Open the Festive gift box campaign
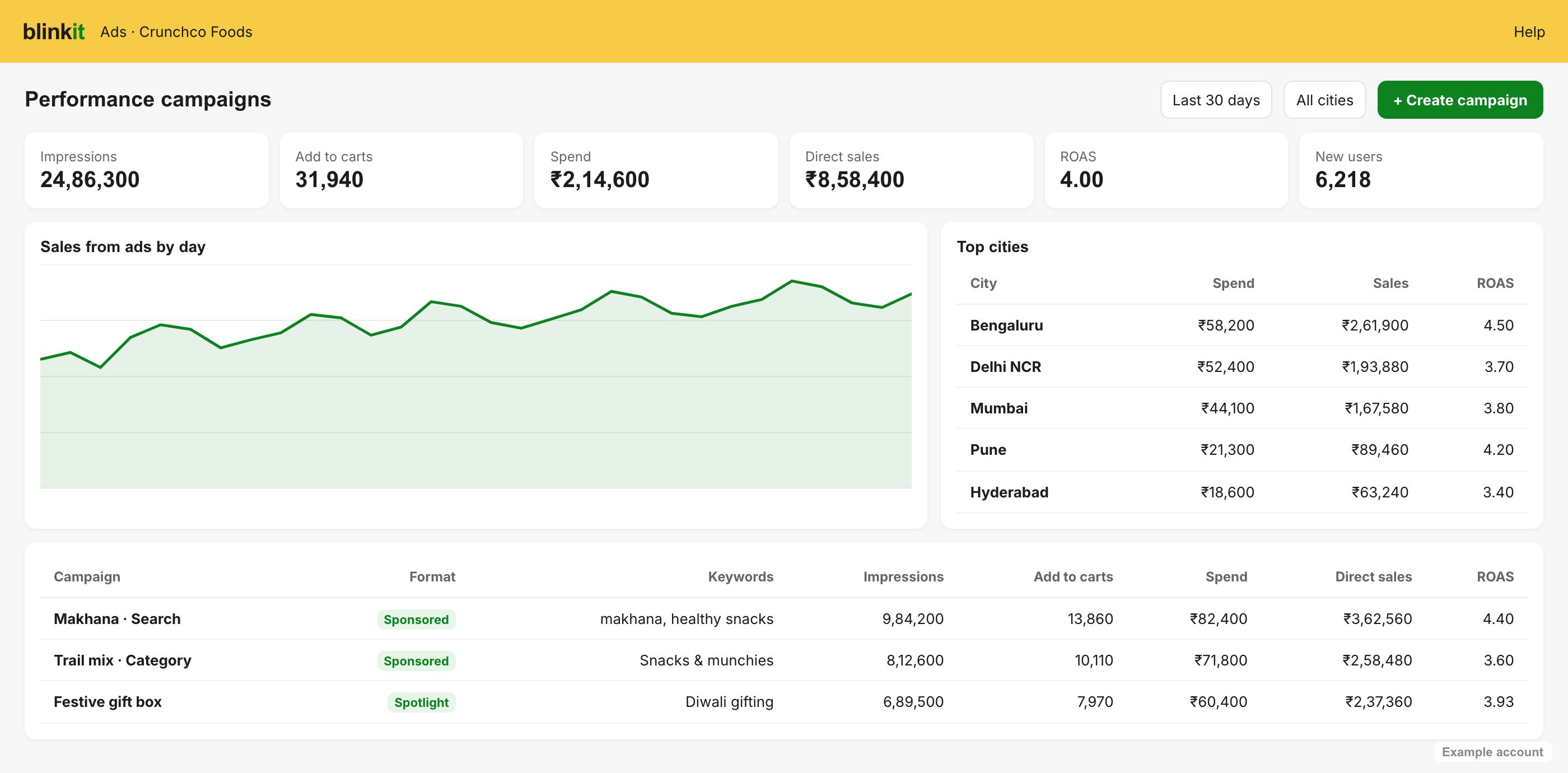Image resolution: width=1568 pixels, height=773 pixels. point(108,702)
